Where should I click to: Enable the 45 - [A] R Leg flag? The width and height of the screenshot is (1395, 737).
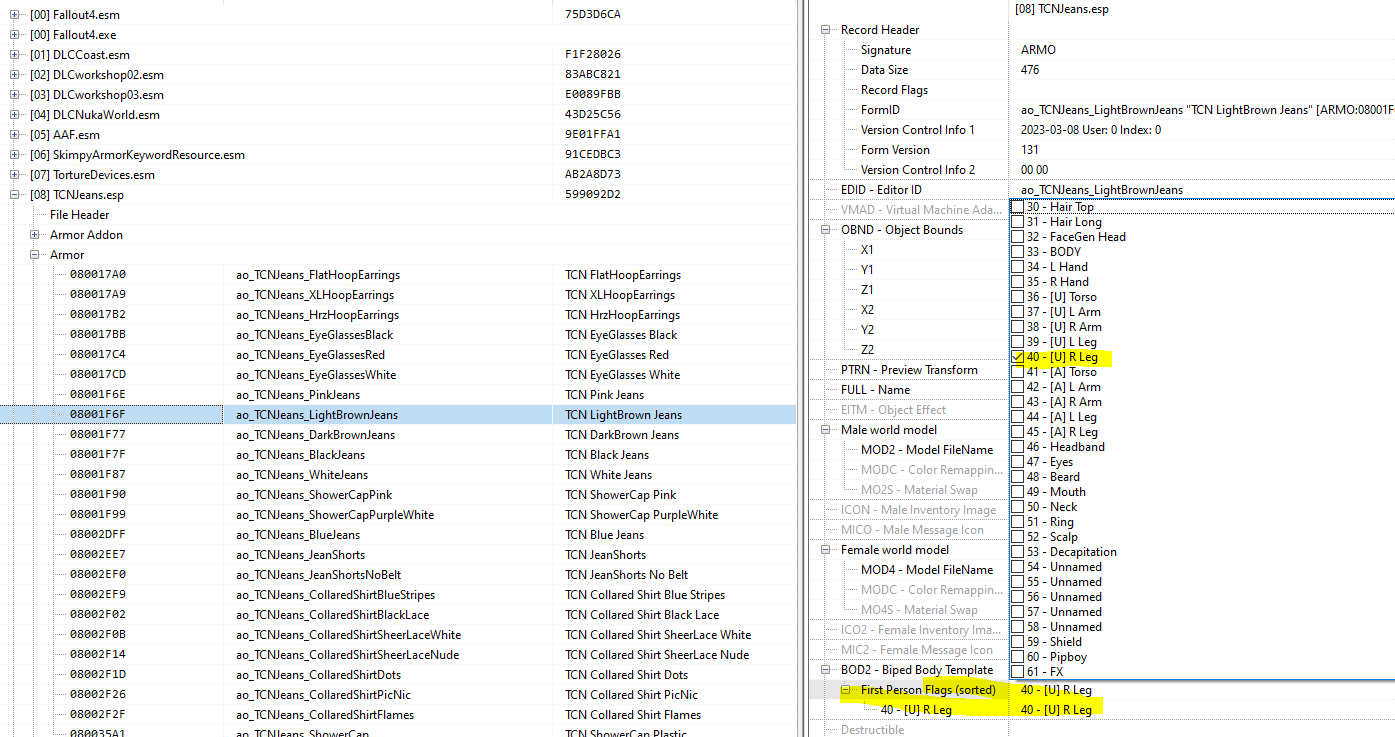[1018, 432]
